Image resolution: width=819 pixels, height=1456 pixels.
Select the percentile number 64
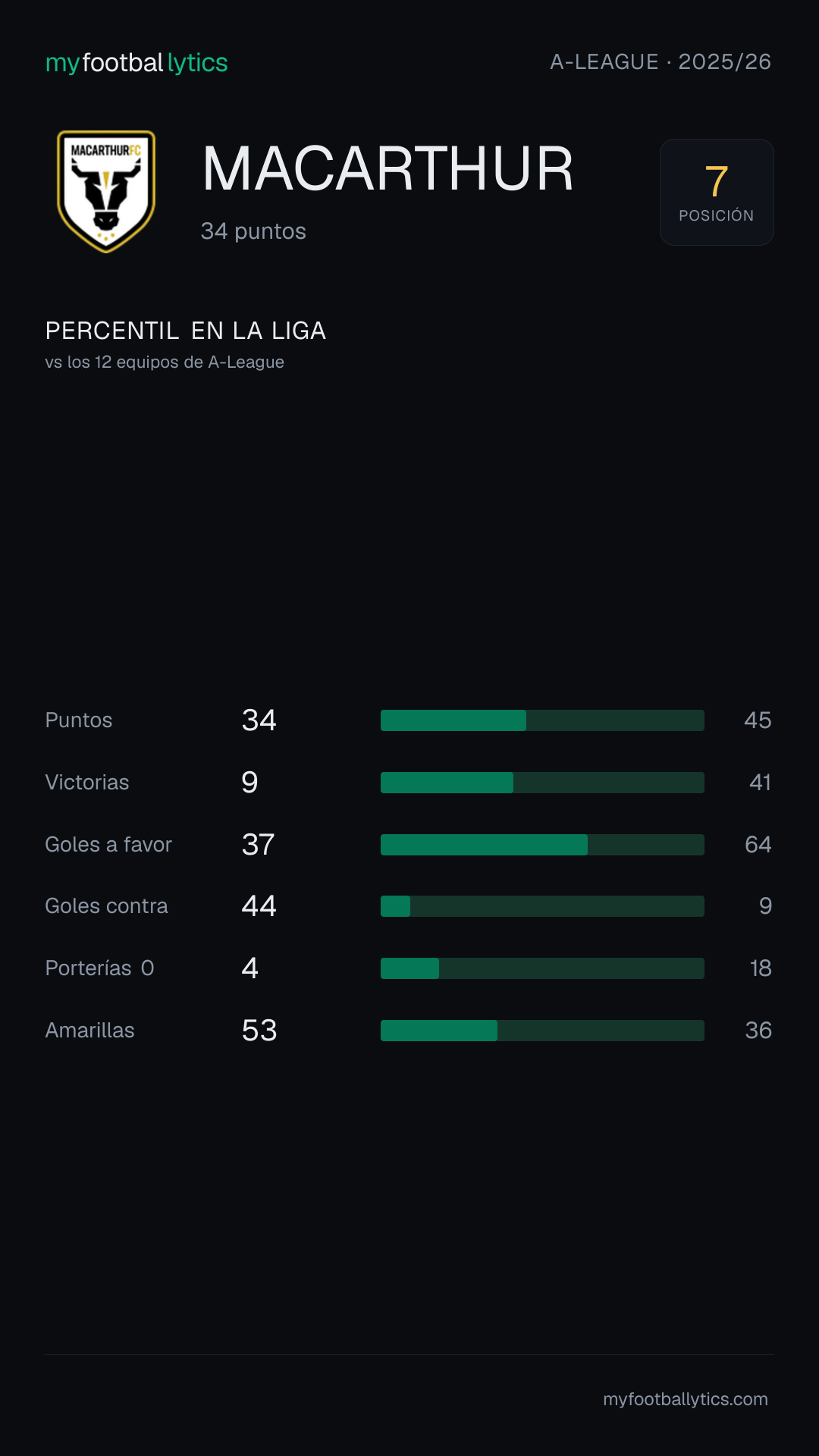pos(758,845)
